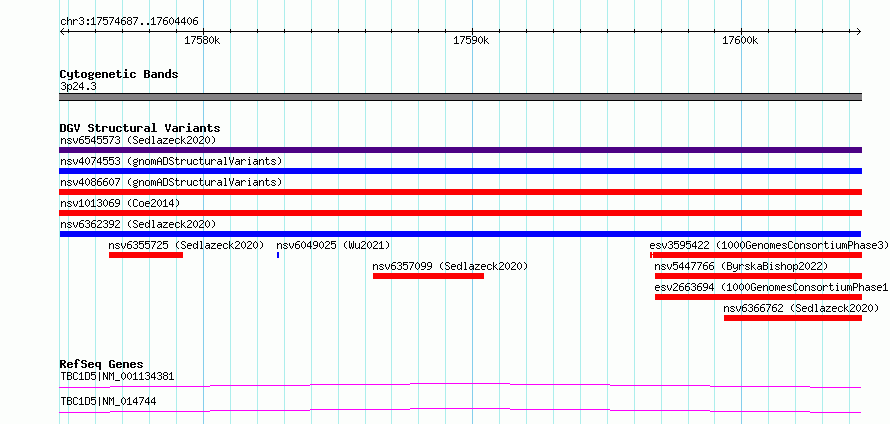
Task: Click the chr3:17574687..17604406 coordinate text
Action: point(129,22)
